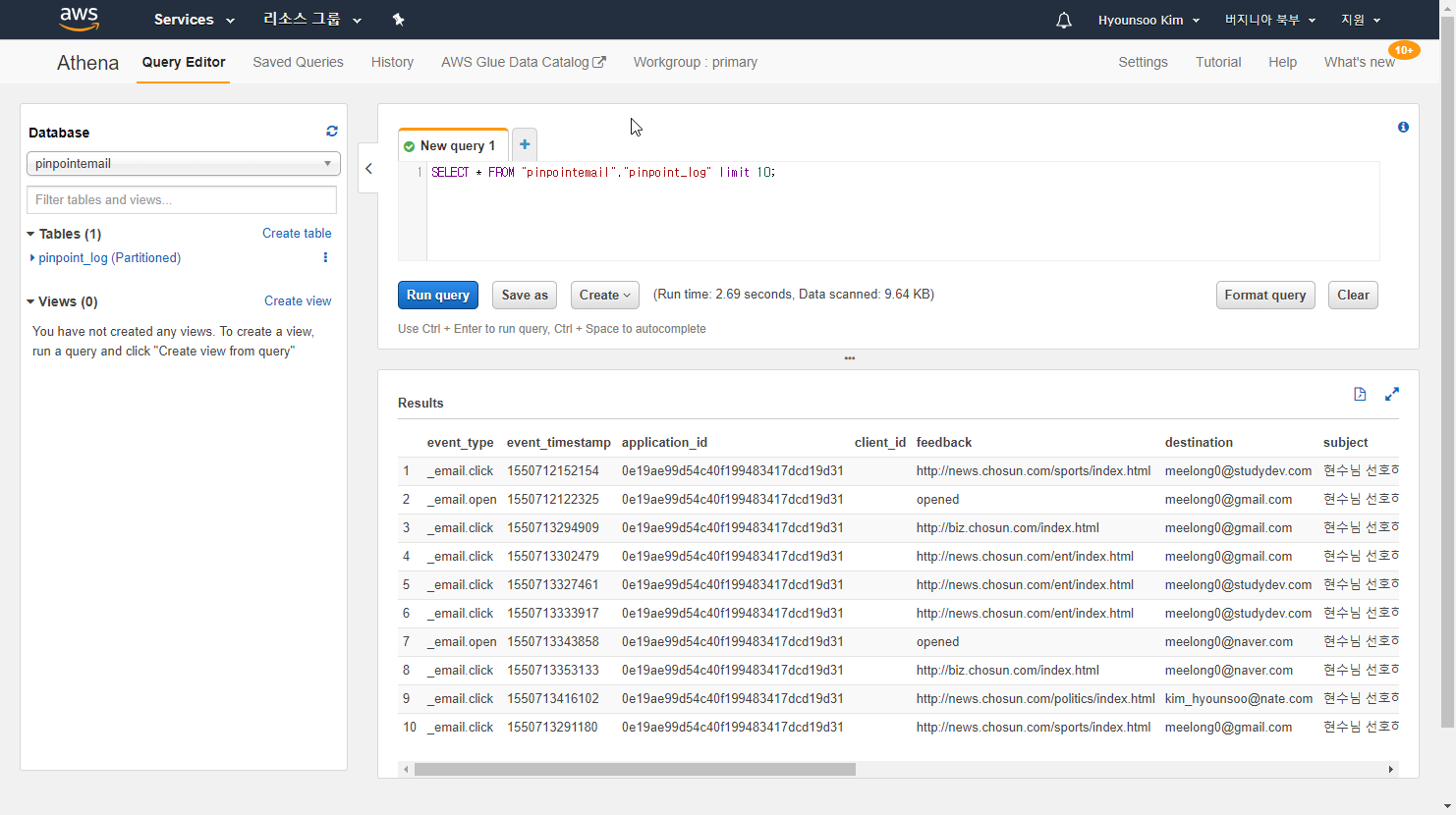Image resolution: width=1456 pixels, height=815 pixels.
Task: Click the Save as button
Action: [525, 295]
